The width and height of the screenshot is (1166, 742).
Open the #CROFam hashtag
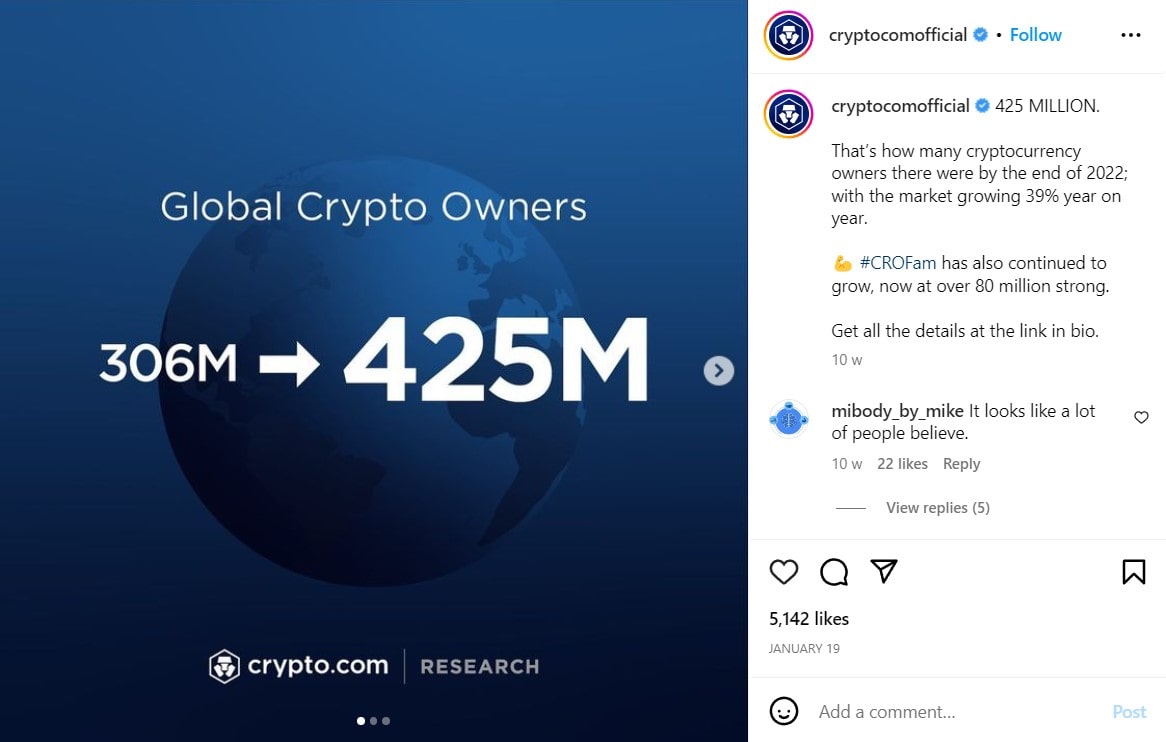point(897,263)
